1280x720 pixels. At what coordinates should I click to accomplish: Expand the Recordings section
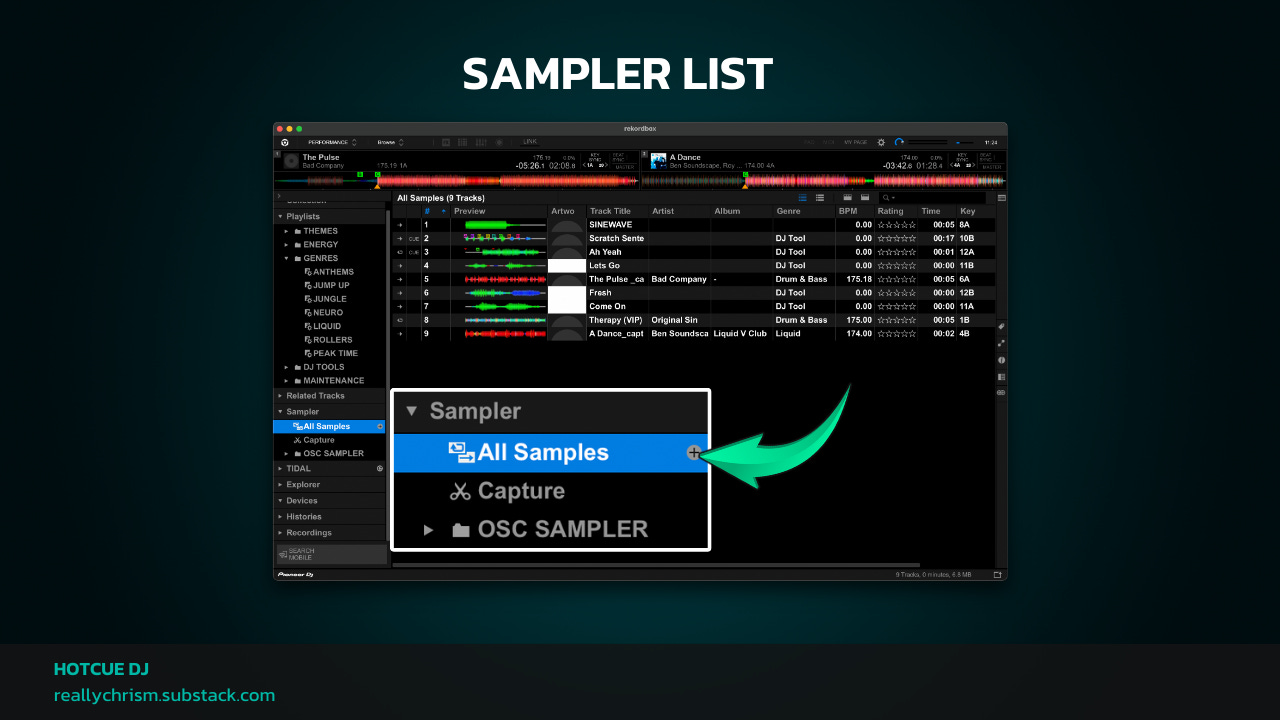point(280,532)
